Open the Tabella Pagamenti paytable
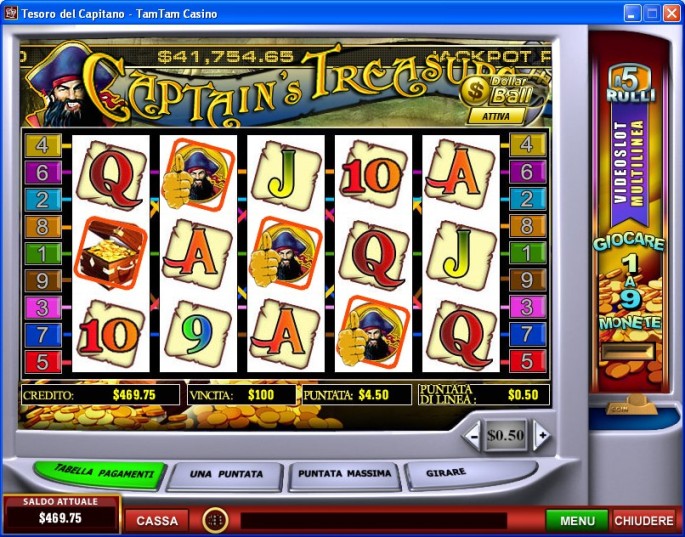The width and height of the screenshot is (685, 537). 102,473
